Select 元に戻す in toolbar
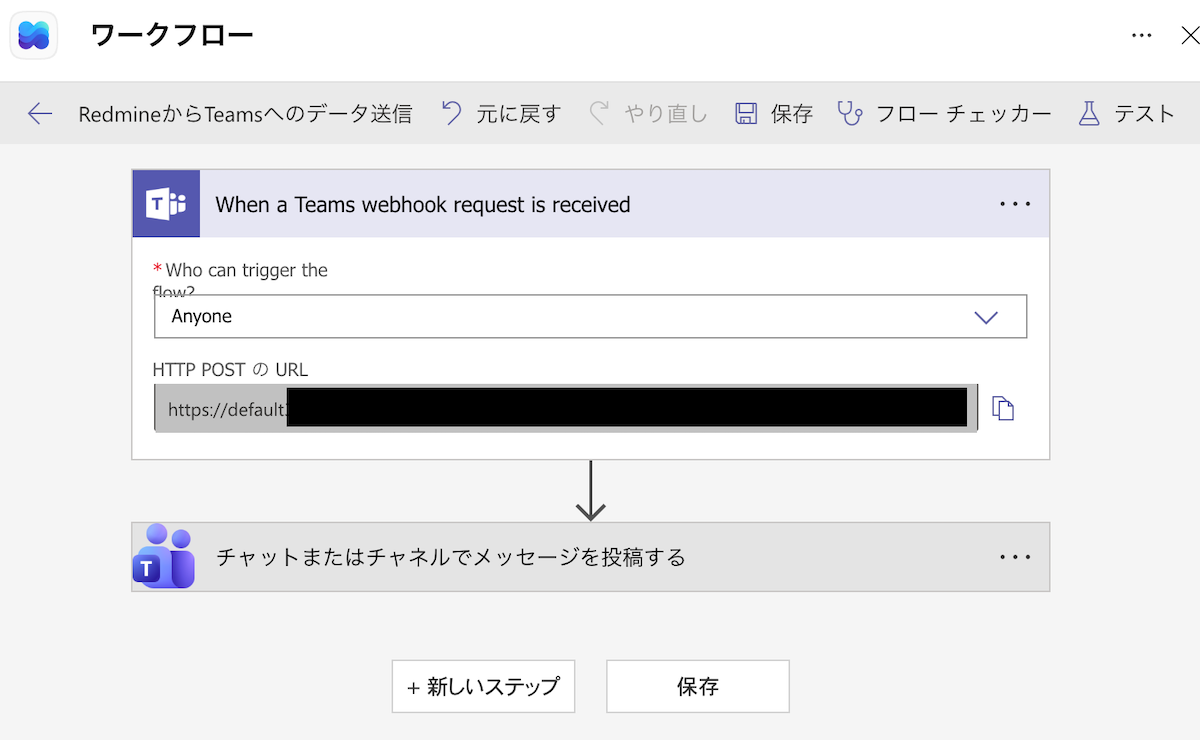 point(519,114)
